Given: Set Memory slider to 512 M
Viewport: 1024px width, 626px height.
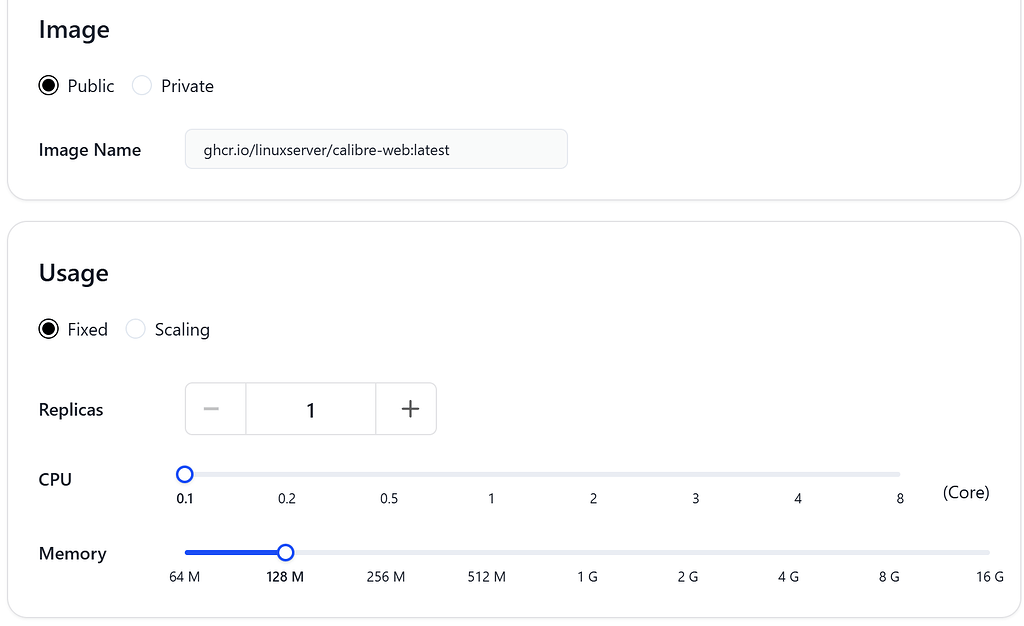Looking at the screenshot, I should pos(487,553).
